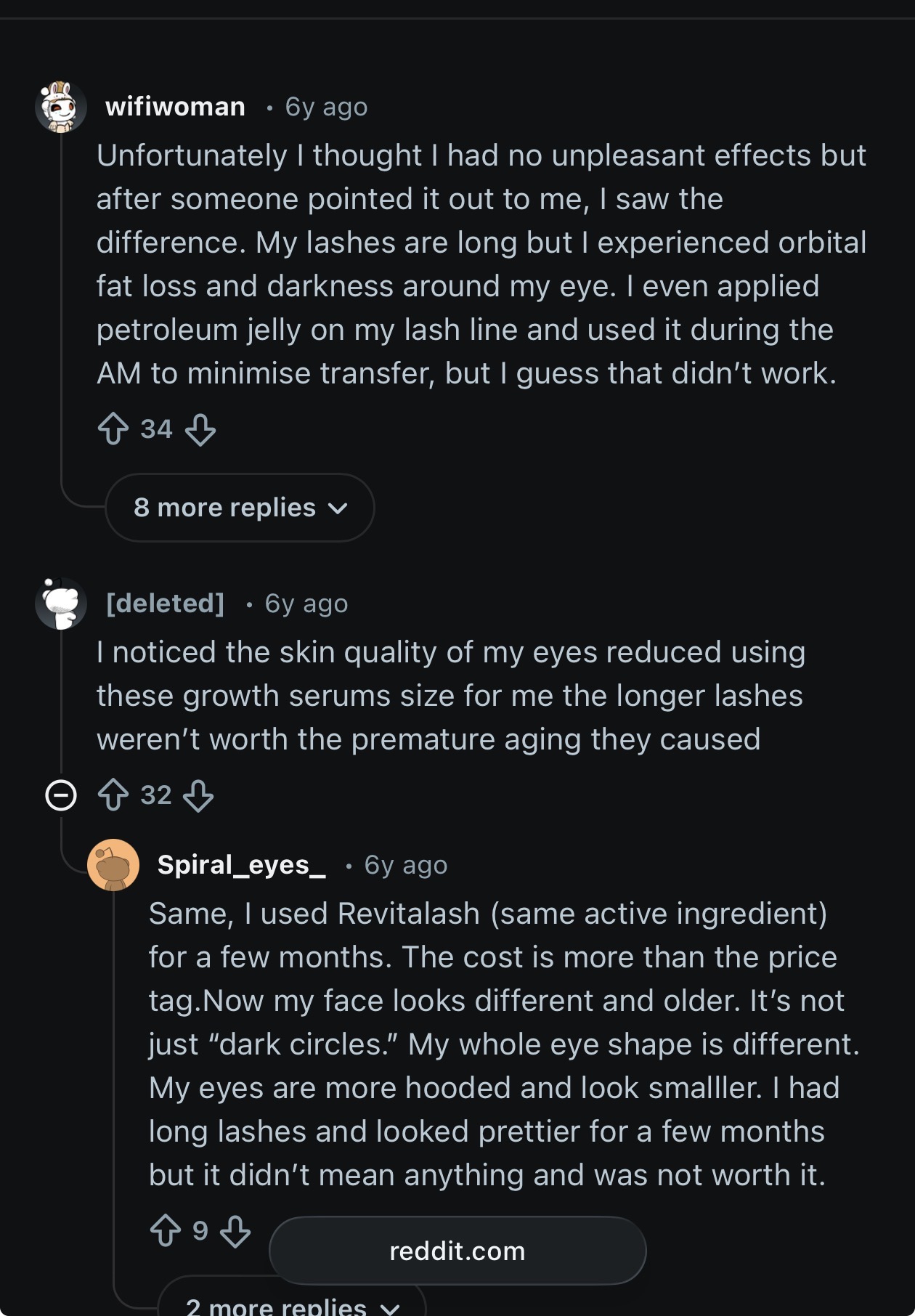
Task: Click Spiral_eyes_ 6y ago timestamp
Action: (405, 865)
